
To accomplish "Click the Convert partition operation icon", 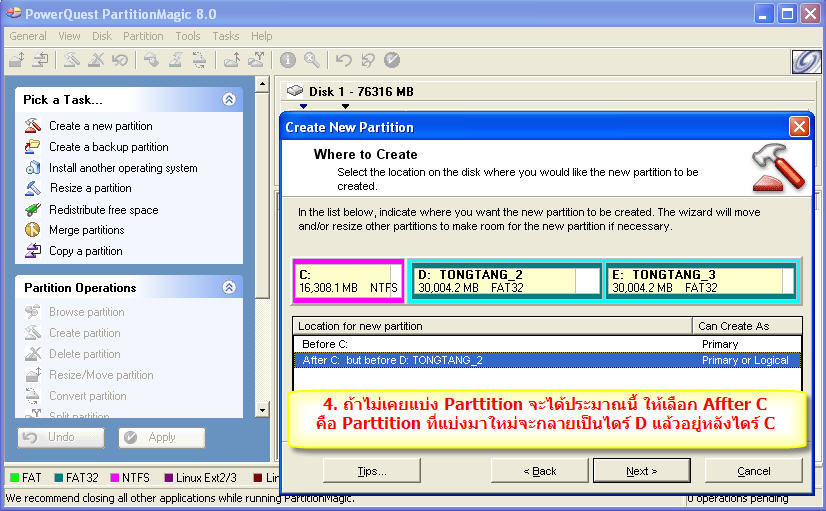I will (x=33, y=396).
